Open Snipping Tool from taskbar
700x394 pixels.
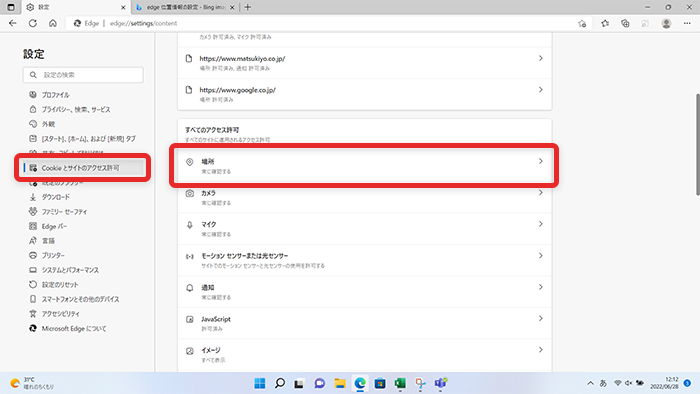click(x=420, y=383)
